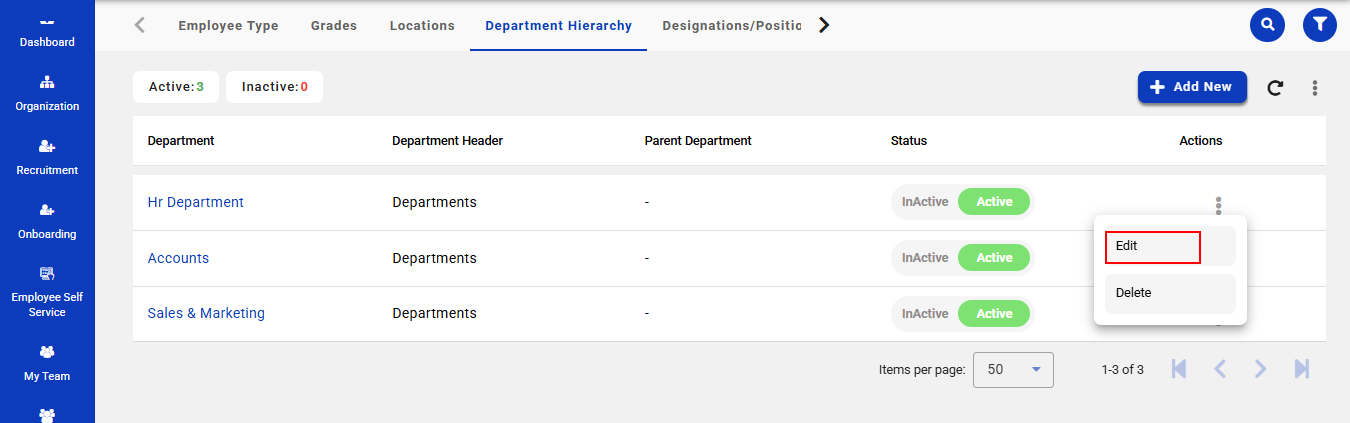
Task: Open the Accounts department link
Action: click(178, 258)
